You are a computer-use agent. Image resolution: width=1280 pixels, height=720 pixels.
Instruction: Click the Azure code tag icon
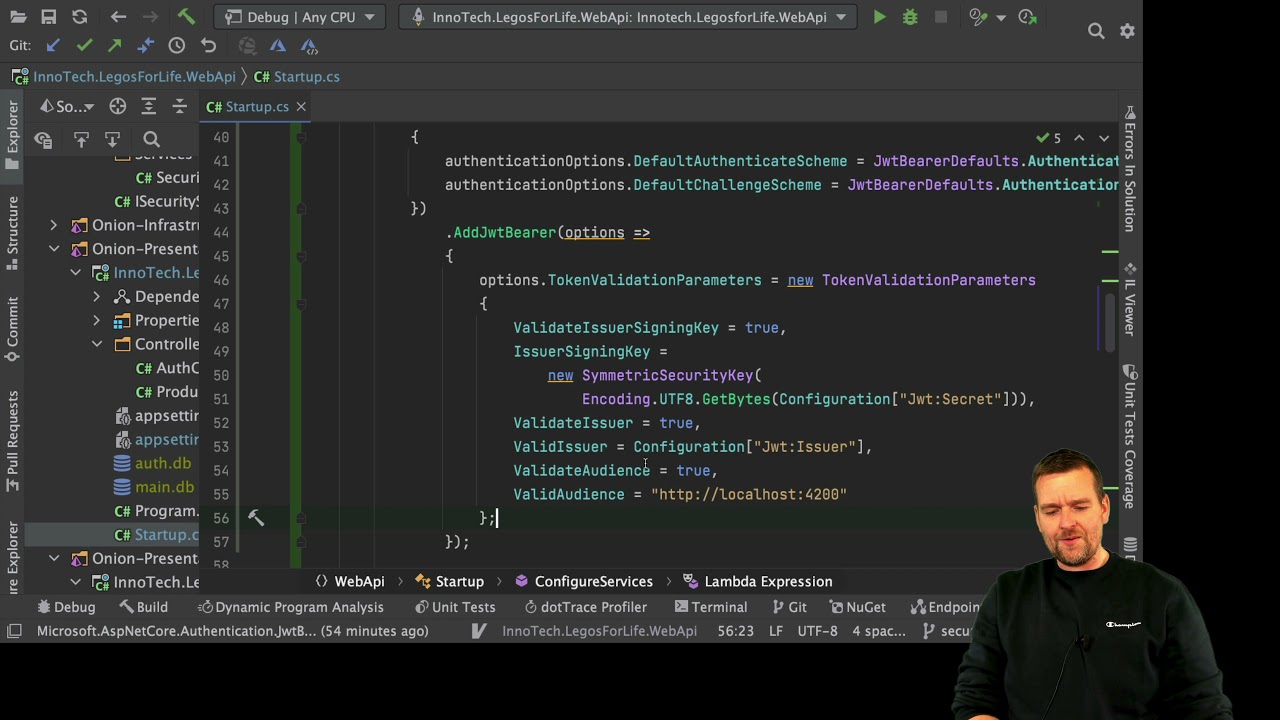(309, 45)
